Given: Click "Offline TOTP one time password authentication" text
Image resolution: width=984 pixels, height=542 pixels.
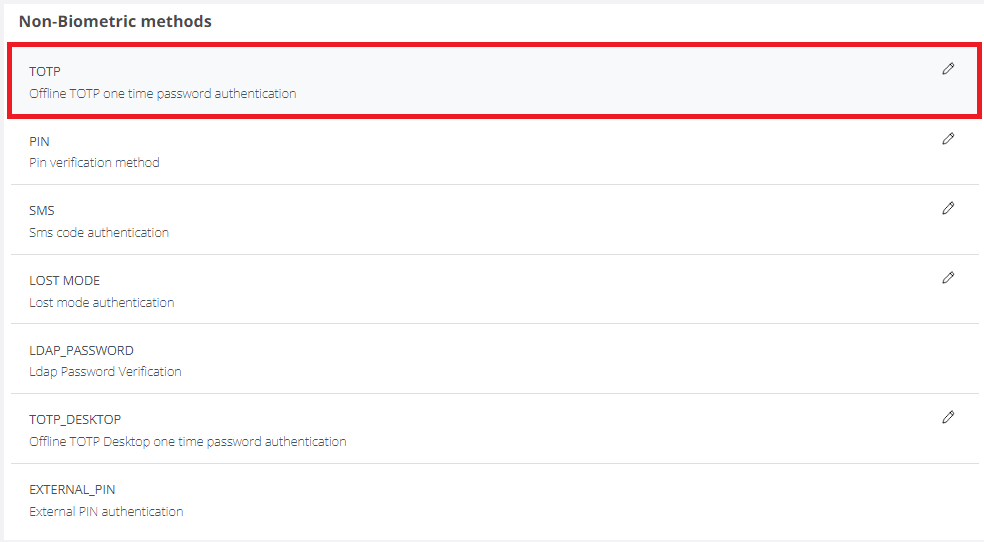Looking at the screenshot, I should coord(163,93).
